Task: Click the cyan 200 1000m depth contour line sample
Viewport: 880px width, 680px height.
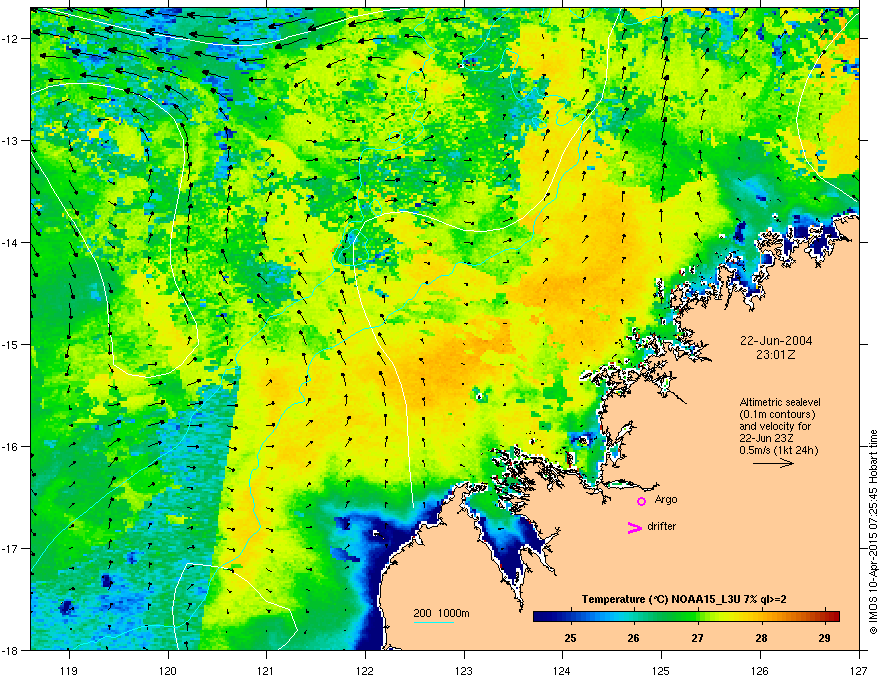Action: 433,622
